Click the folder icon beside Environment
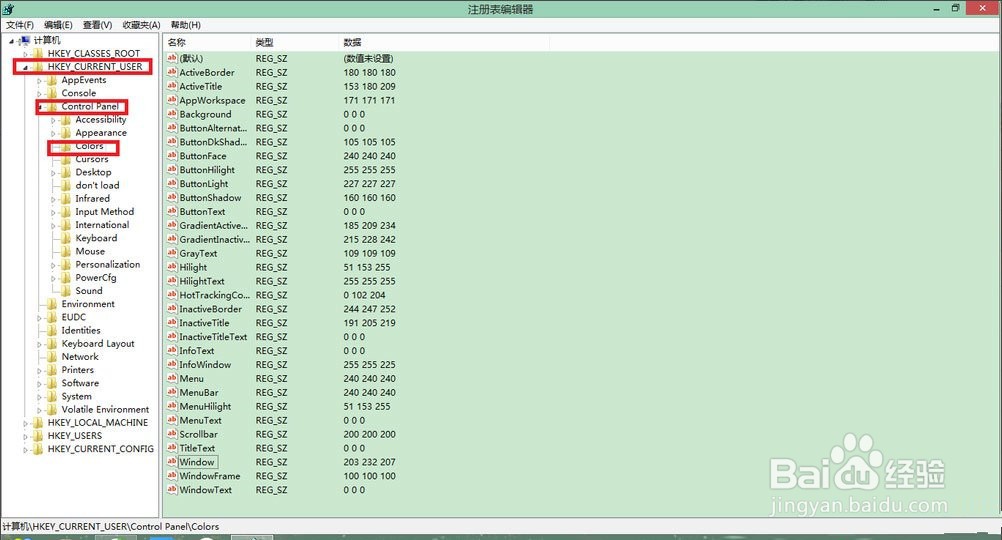The image size is (1002, 540). [x=52, y=304]
